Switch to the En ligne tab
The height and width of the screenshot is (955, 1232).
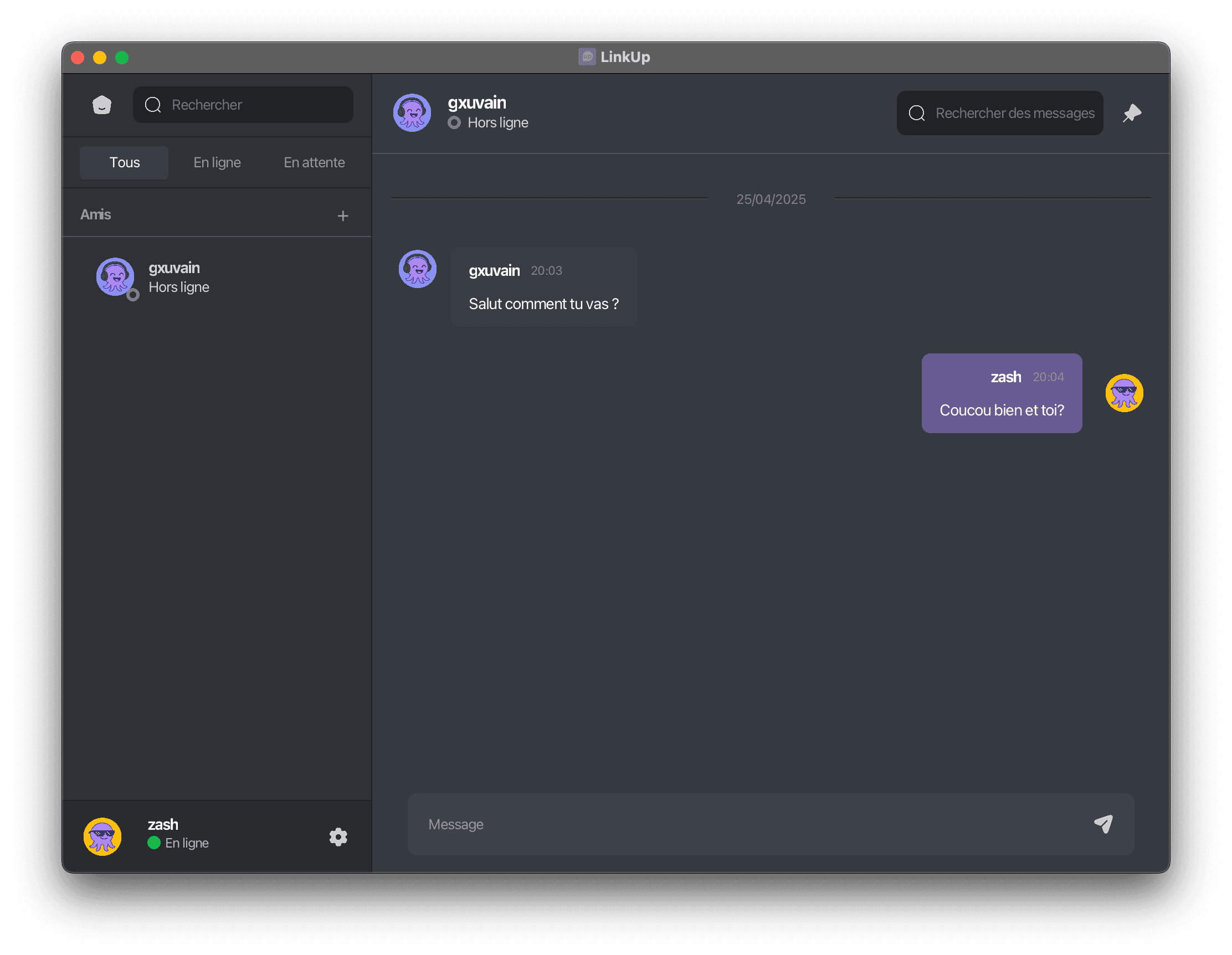217,162
